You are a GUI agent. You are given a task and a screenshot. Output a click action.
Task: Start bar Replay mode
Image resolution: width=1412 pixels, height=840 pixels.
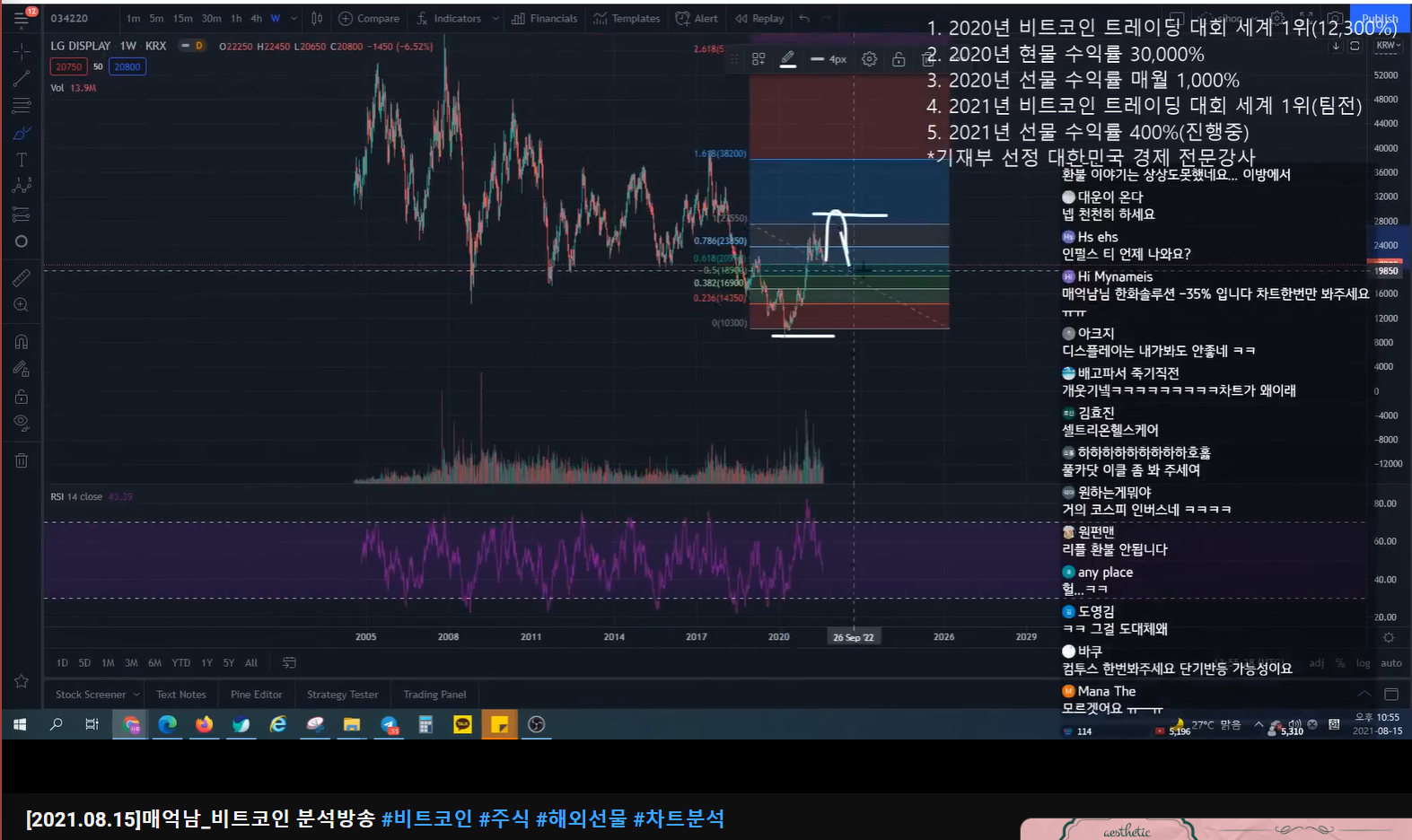(759, 19)
